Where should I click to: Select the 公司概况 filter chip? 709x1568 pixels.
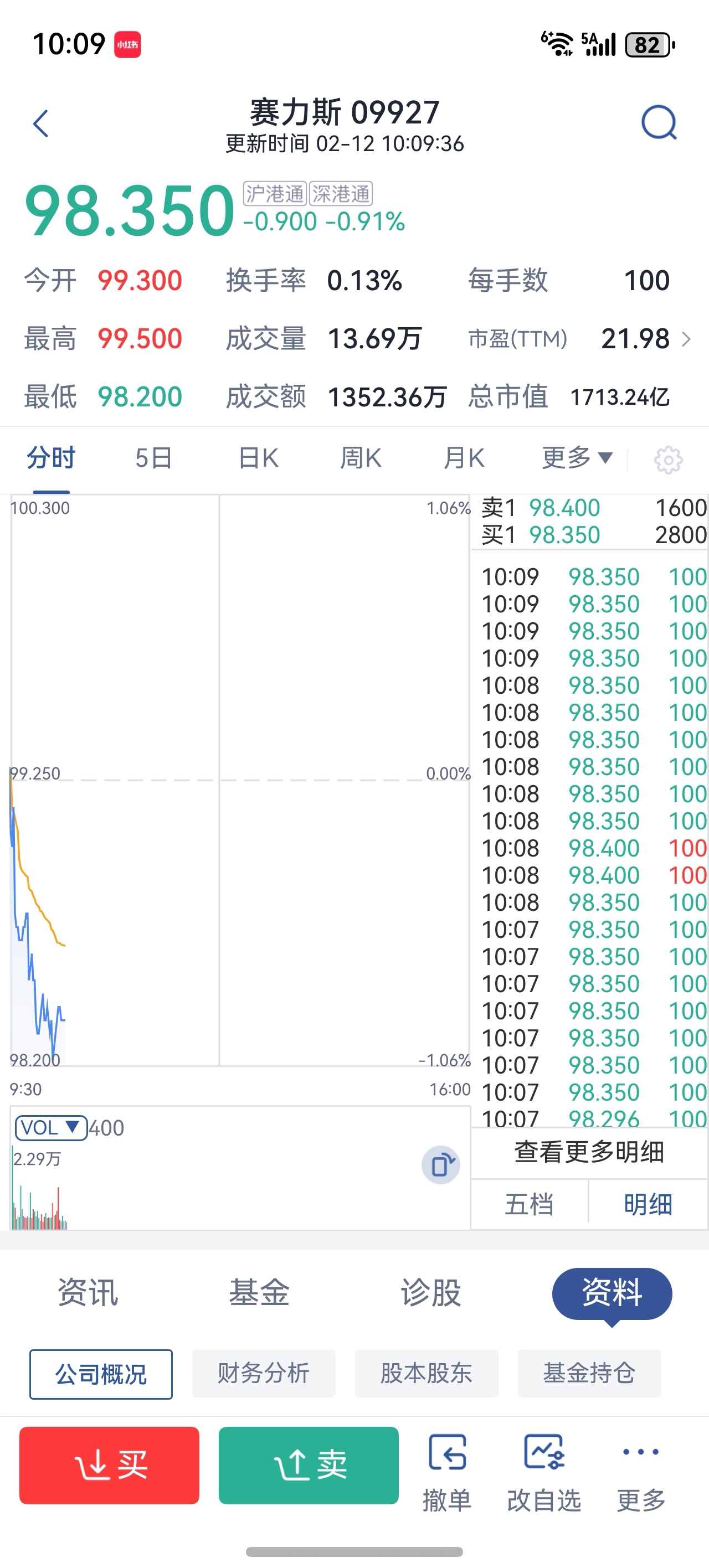(101, 1374)
